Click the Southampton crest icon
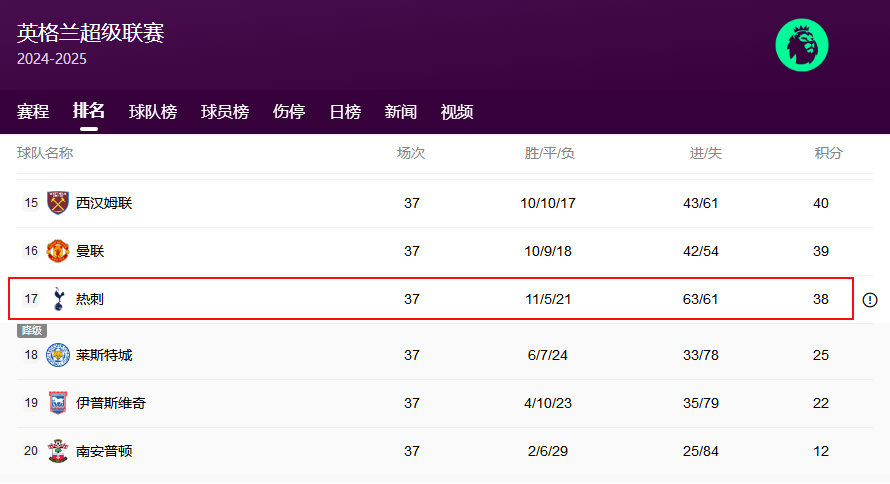This screenshot has width=890, height=484. click(x=59, y=451)
